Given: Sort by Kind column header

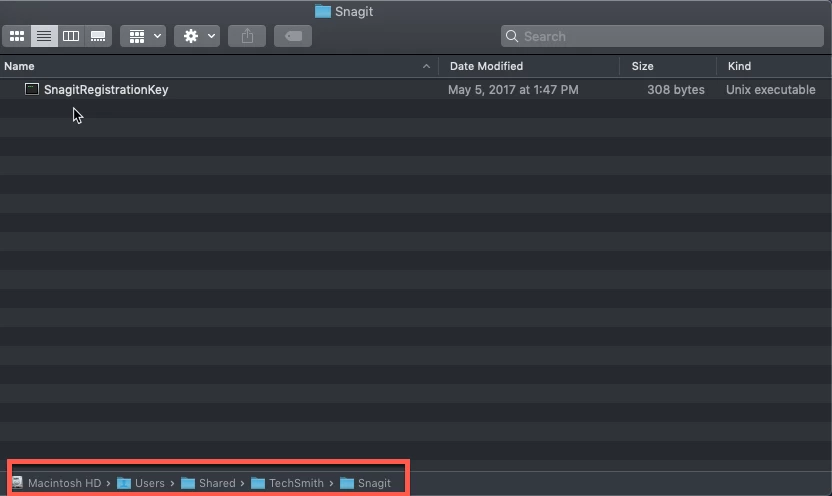Looking at the screenshot, I should [739, 66].
